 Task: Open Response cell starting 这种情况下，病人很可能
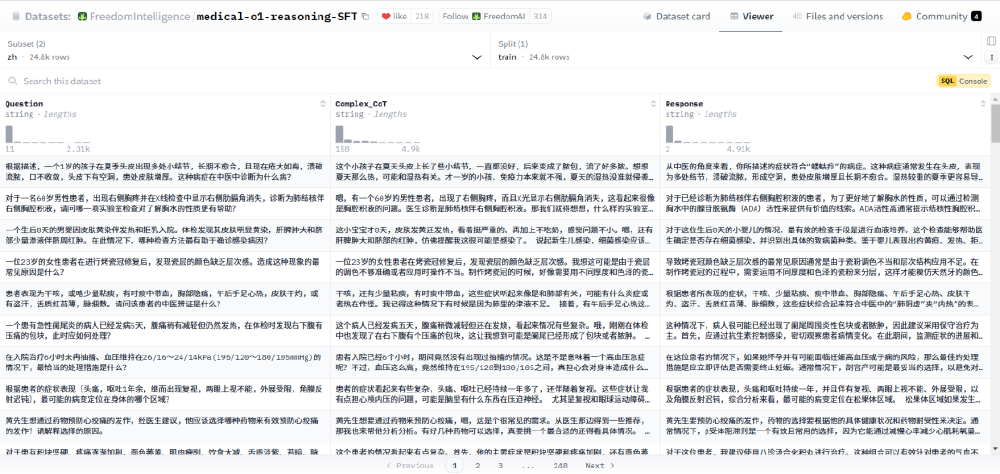tap(826, 331)
